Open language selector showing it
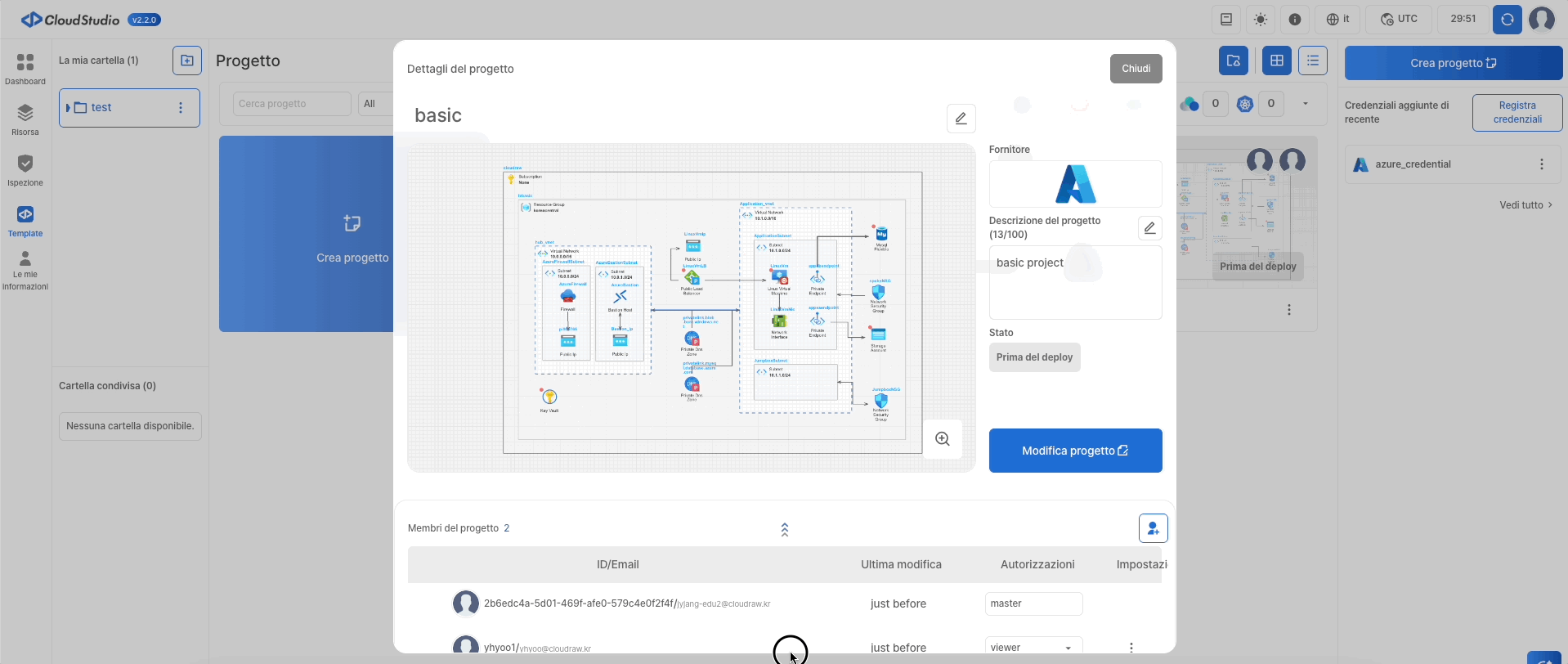The width and height of the screenshot is (1568, 664). click(x=1337, y=20)
